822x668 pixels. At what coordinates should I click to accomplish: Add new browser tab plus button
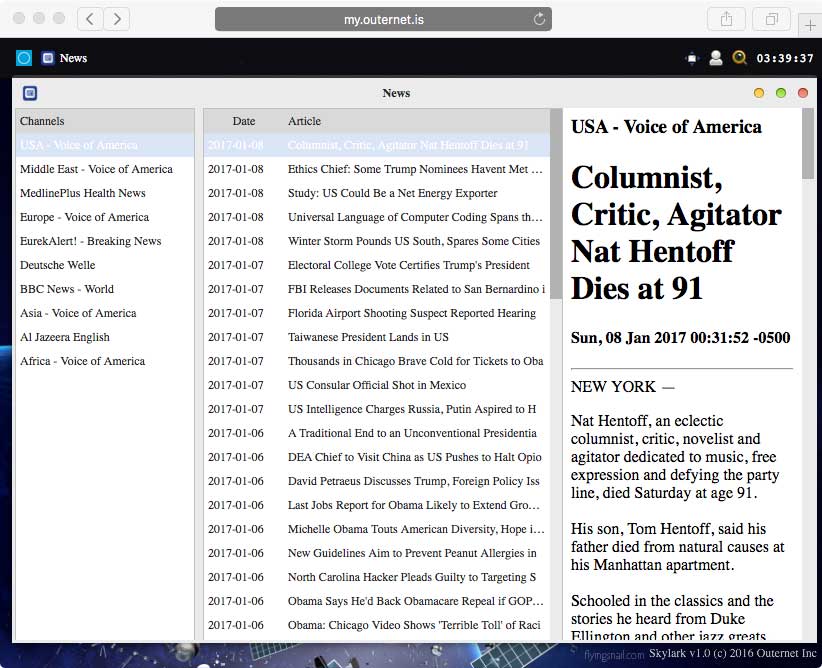click(x=810, y=25)
